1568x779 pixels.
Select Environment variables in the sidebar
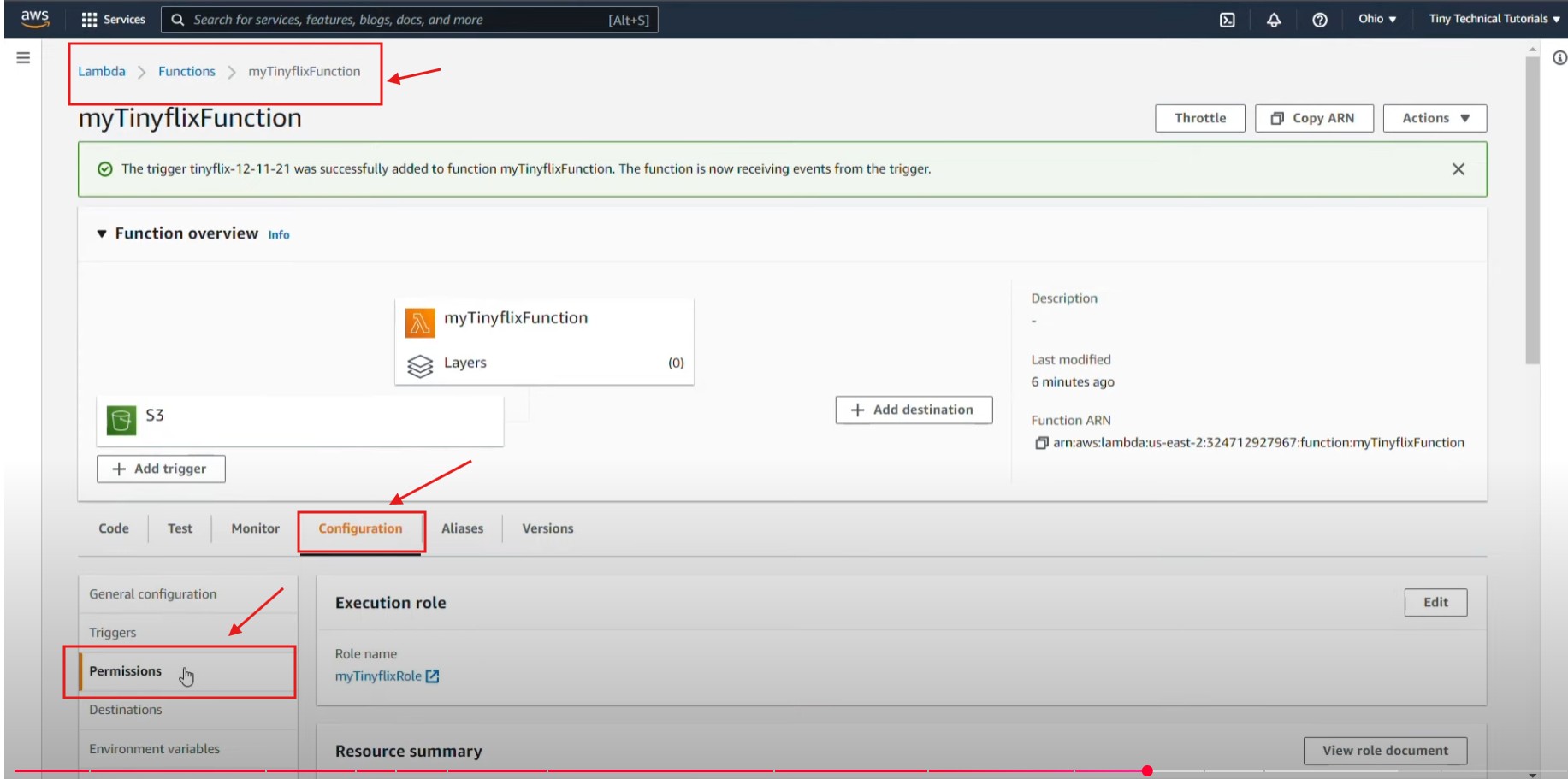pyautogui.click(x=155, y=749)
